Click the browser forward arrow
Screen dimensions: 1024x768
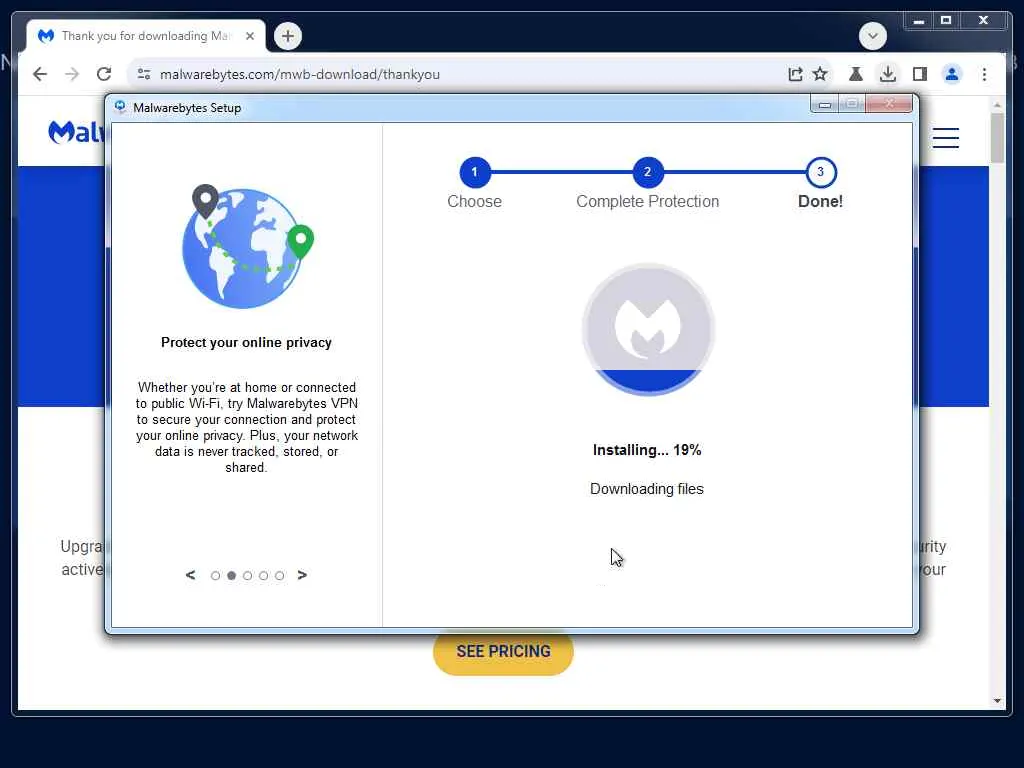(72, 74)
